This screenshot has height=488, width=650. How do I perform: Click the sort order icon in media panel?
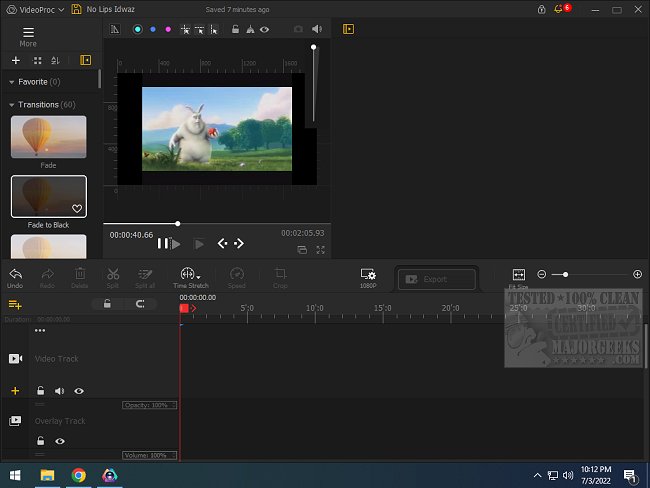(x=56, y=60)
